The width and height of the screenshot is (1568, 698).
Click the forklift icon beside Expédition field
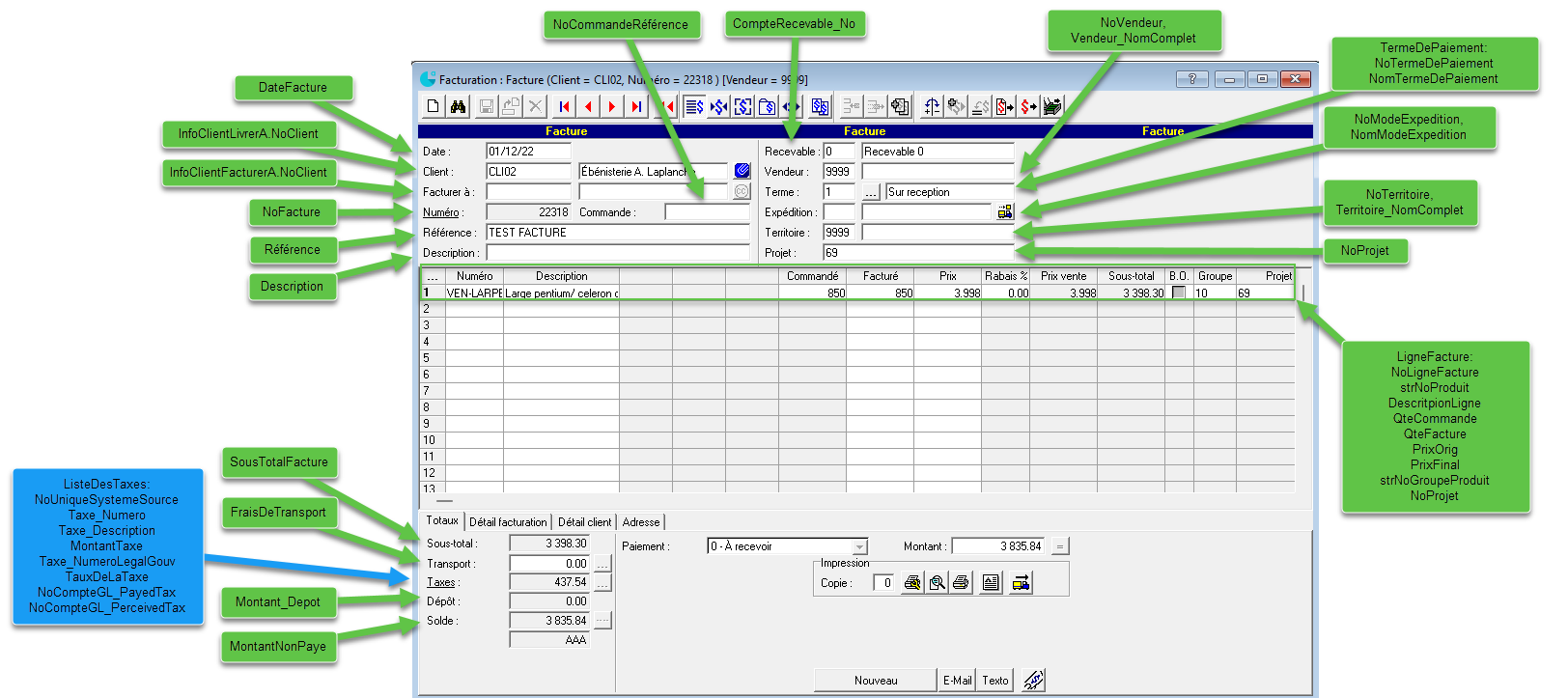(1005, 212)
